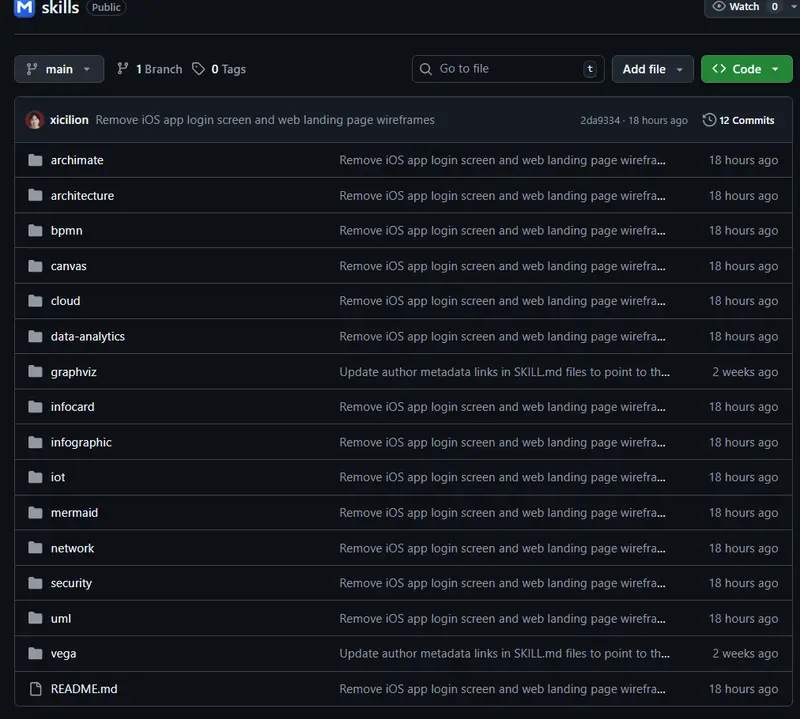Open commit hash 2da9334
800x719 pixels.
coord(600,120)
